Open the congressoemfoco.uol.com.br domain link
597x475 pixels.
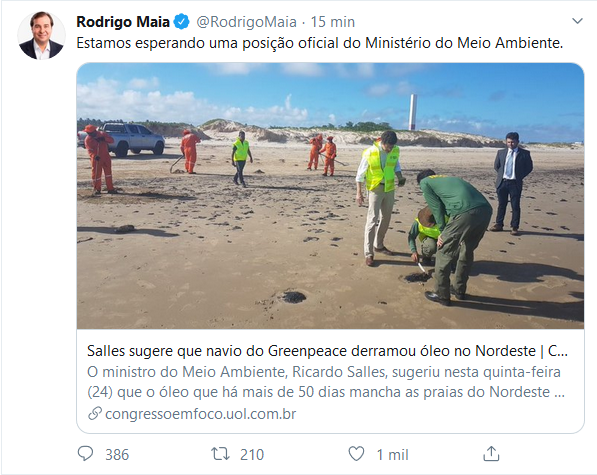(201, 414)
